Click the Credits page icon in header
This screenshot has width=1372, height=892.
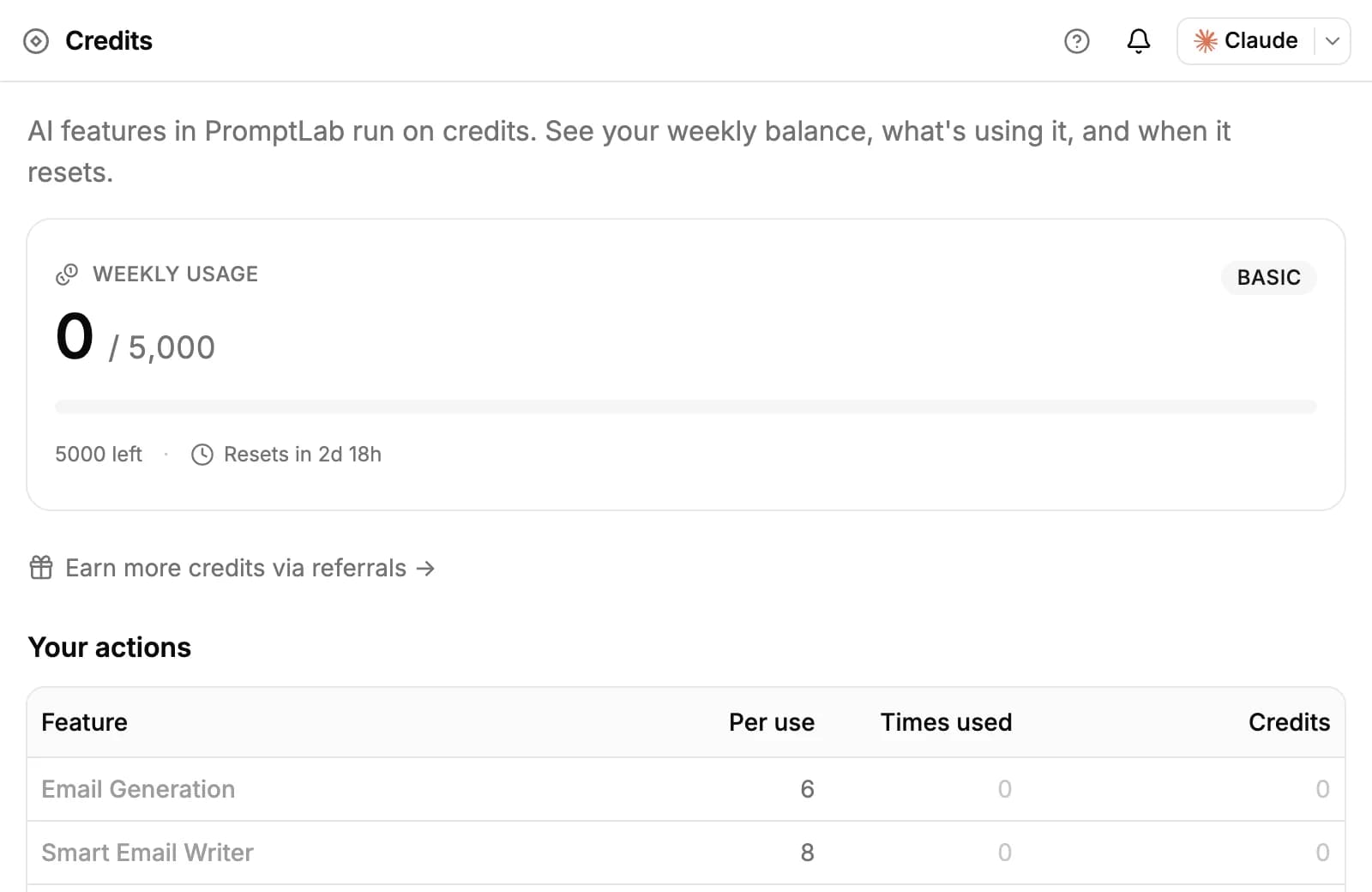click(x=36, y=41)
